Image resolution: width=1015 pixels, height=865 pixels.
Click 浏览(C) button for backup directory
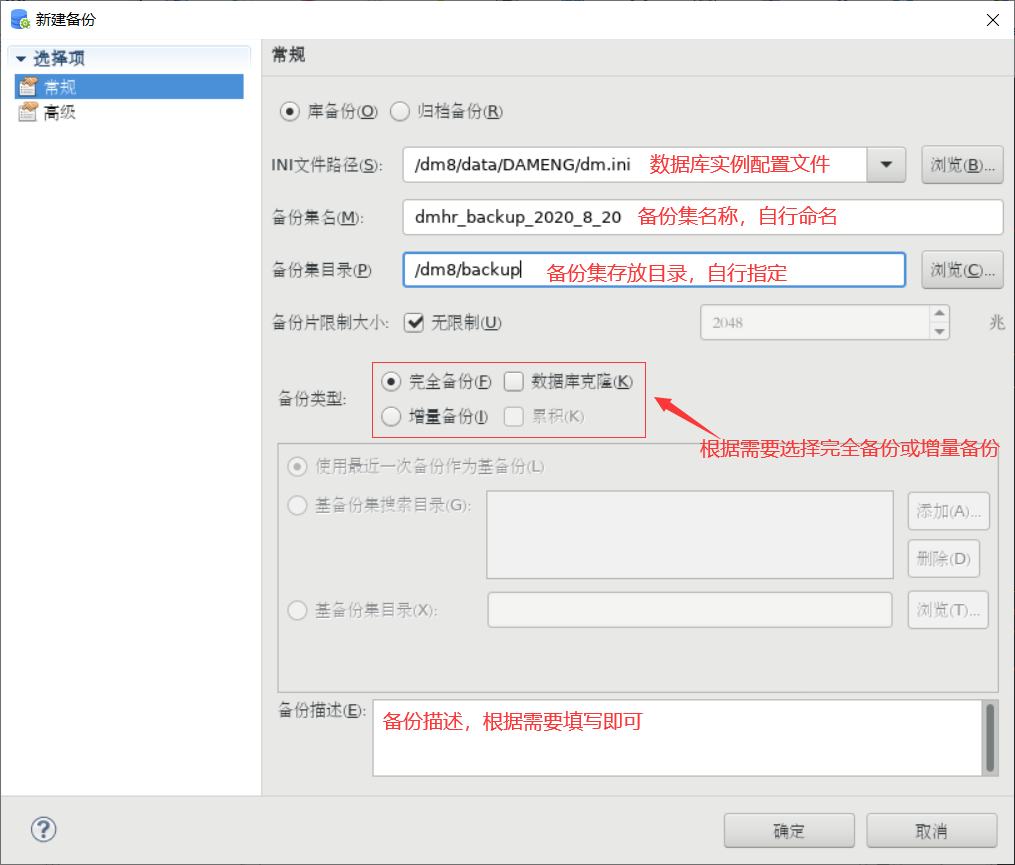962,269
